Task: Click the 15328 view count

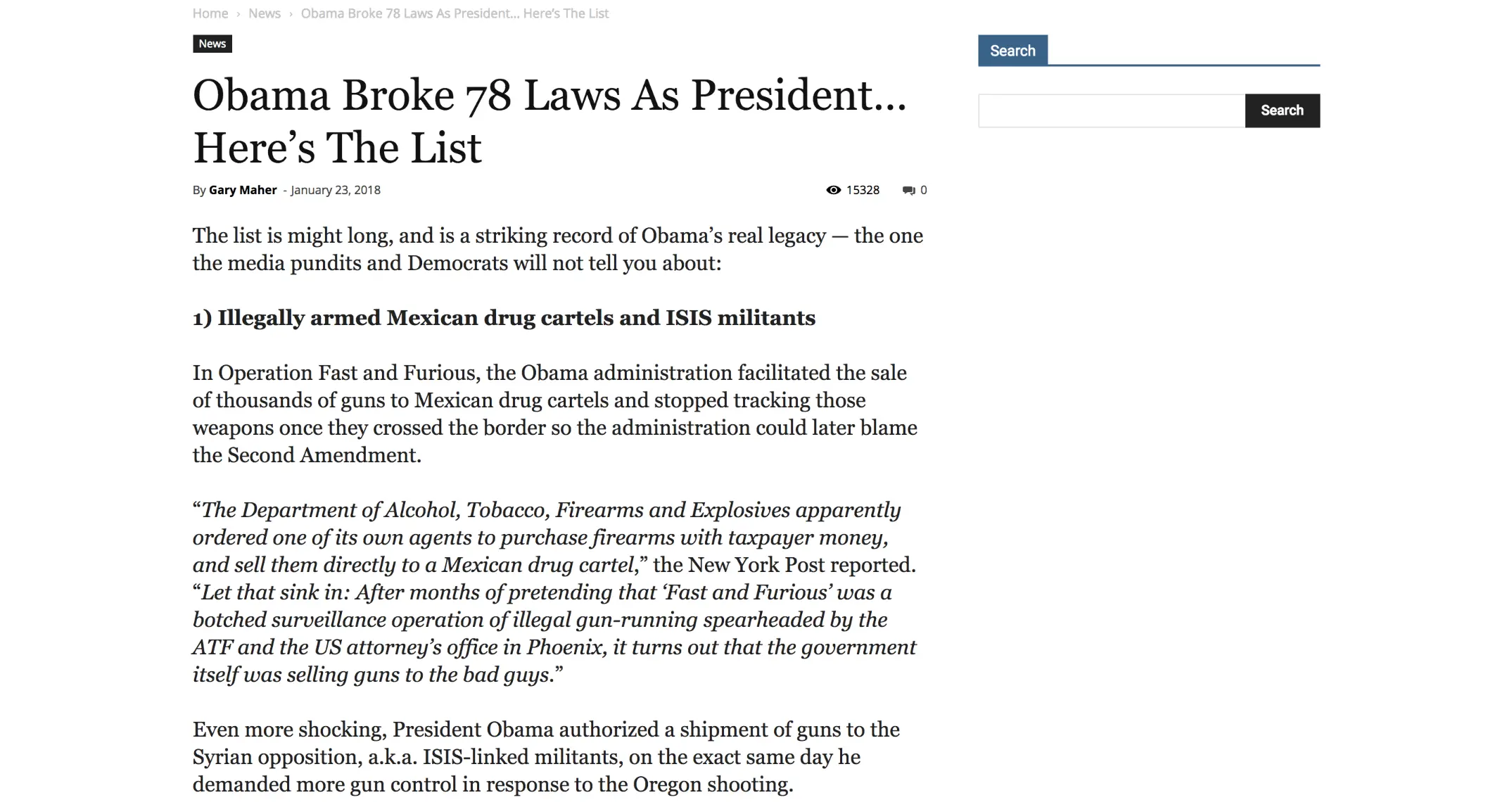Action: (863, 190)
